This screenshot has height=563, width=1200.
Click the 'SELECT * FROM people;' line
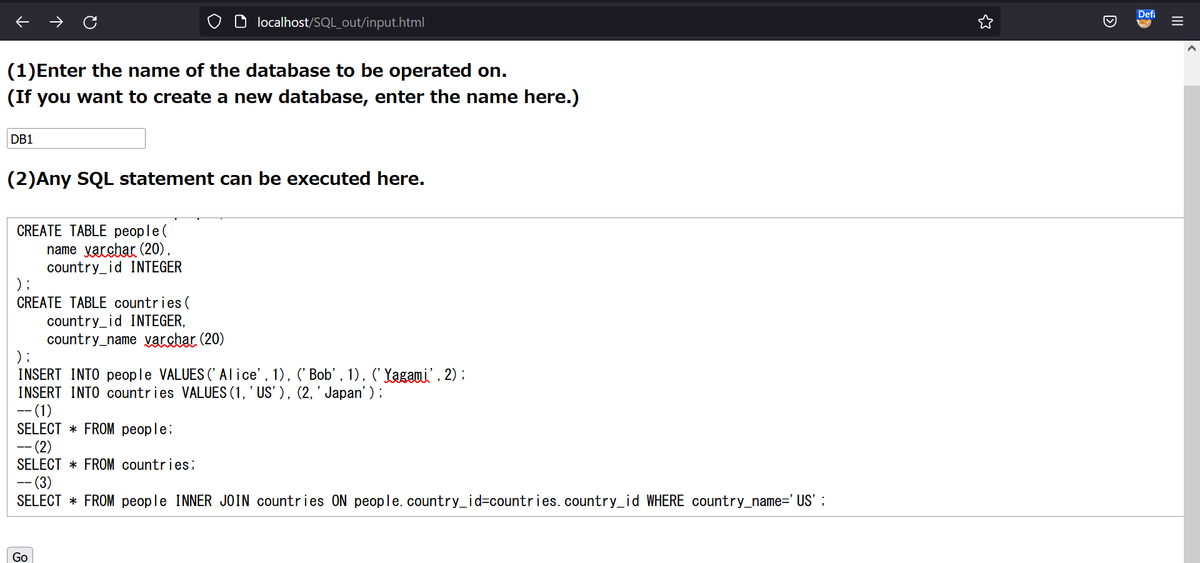pos(96,429)
